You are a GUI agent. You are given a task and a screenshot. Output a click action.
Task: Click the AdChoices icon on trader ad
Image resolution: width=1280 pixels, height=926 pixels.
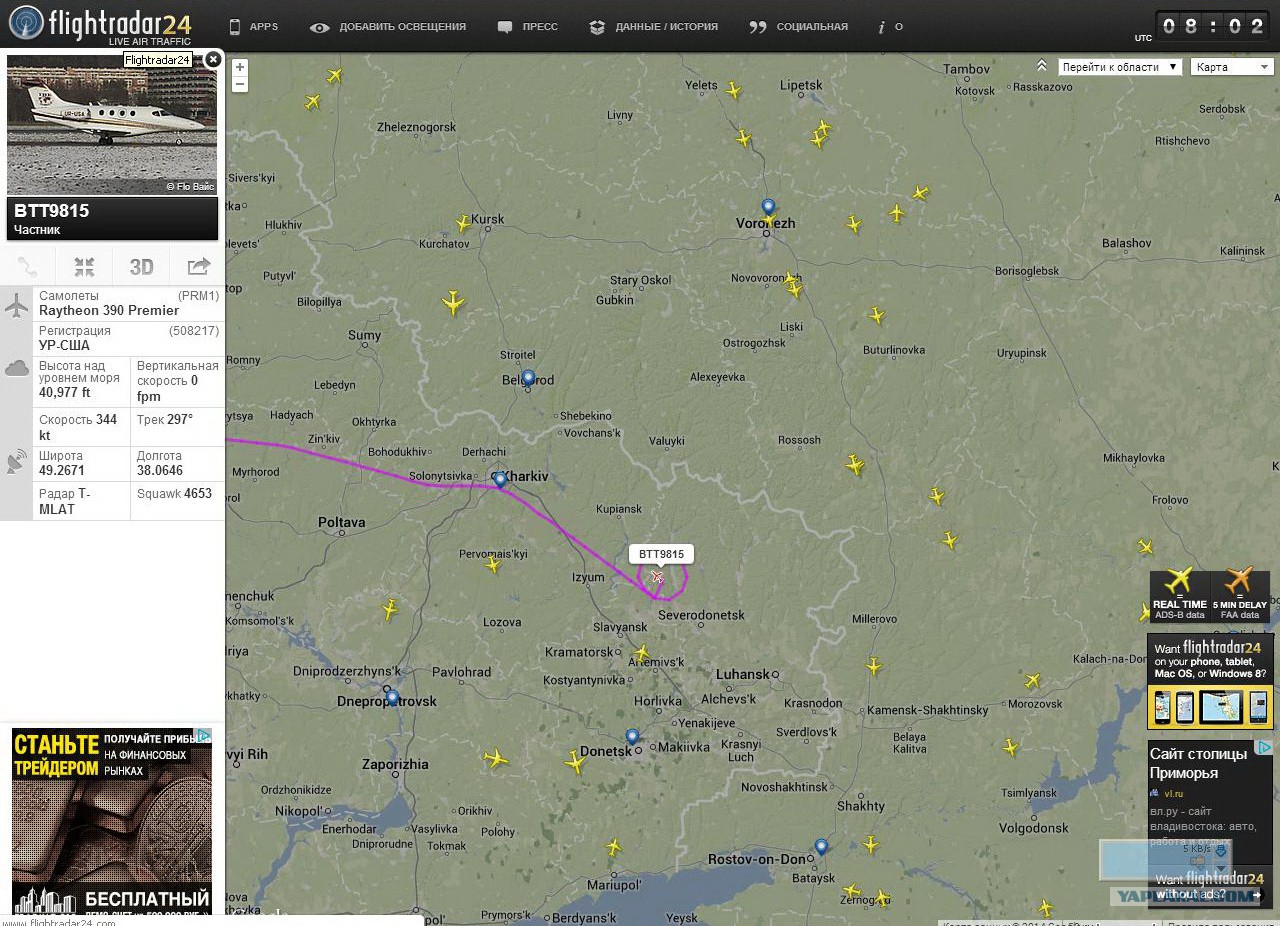coord(204,735)
